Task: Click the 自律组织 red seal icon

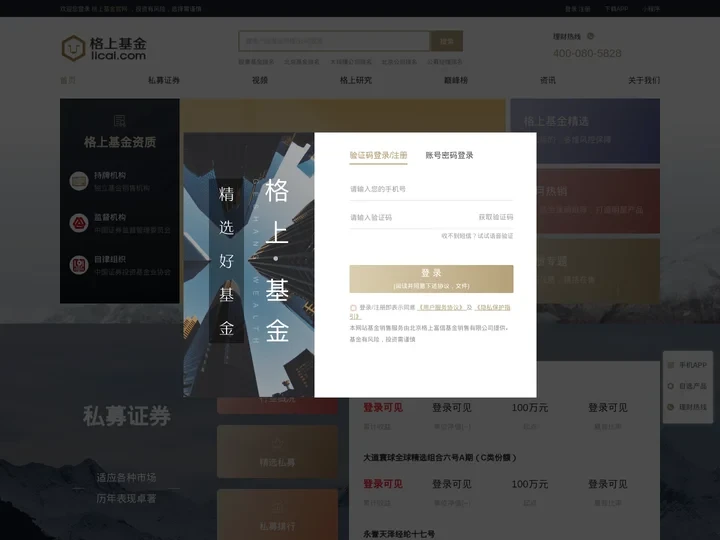Action: 79,265
